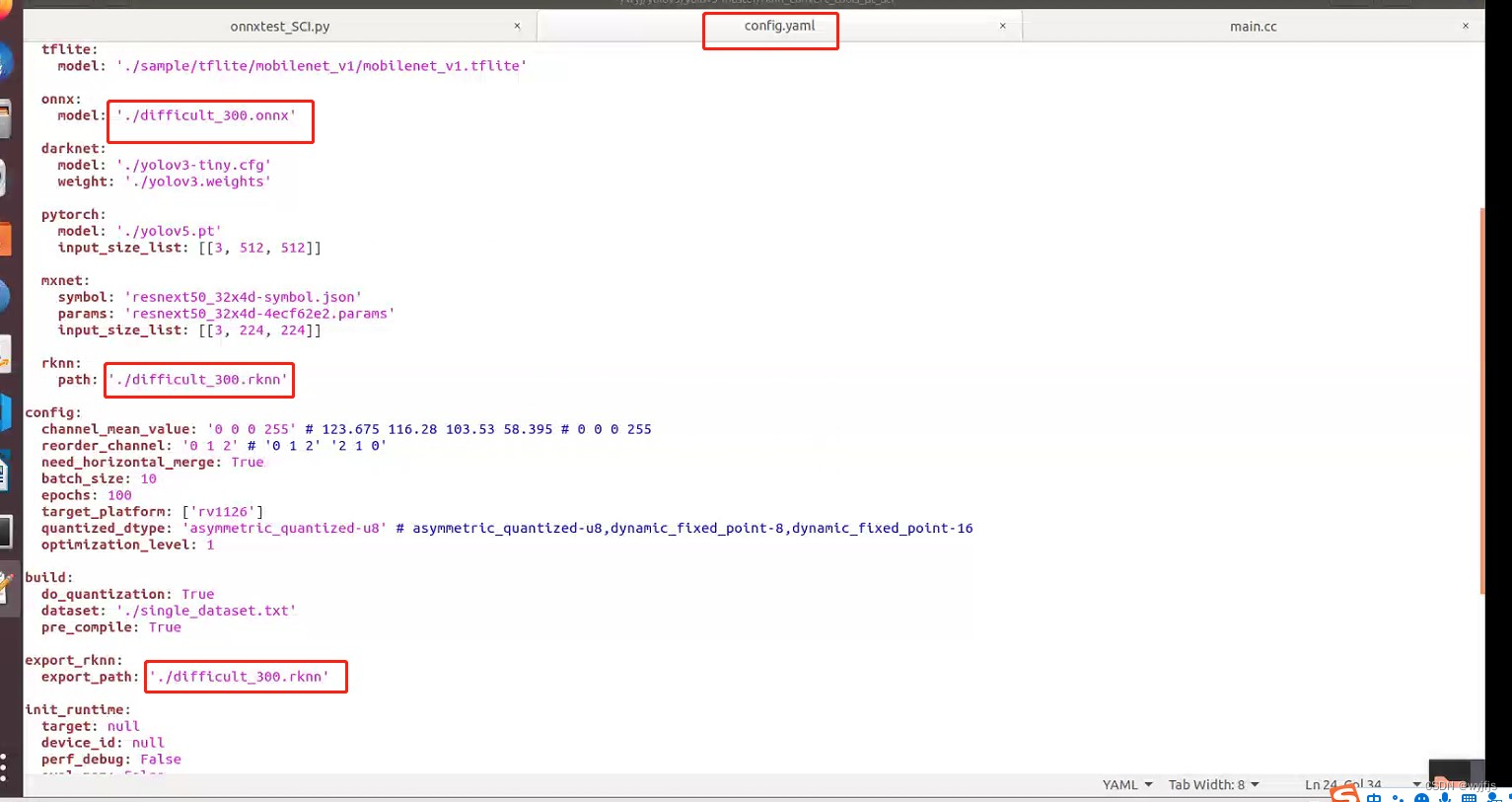Click the pre_compile True value
The height and width of the screenshot is (802, 1512).
(165, 627)
